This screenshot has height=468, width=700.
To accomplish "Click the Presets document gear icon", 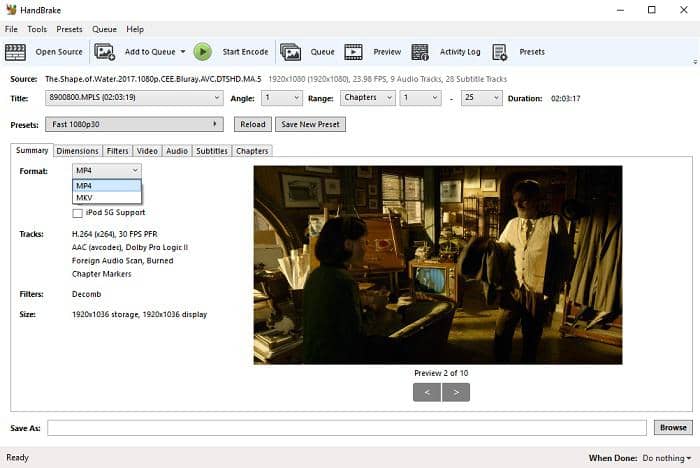I will point(500,52).
